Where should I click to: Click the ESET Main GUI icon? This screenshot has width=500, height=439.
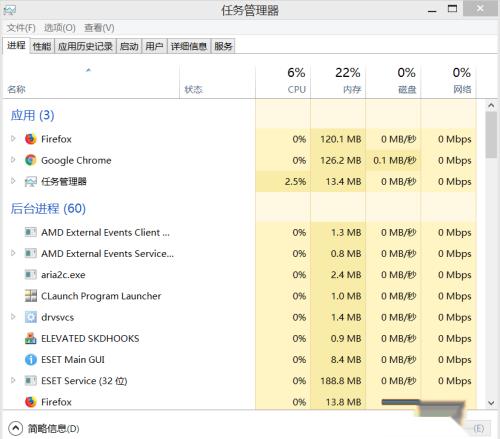pos(31,360)
